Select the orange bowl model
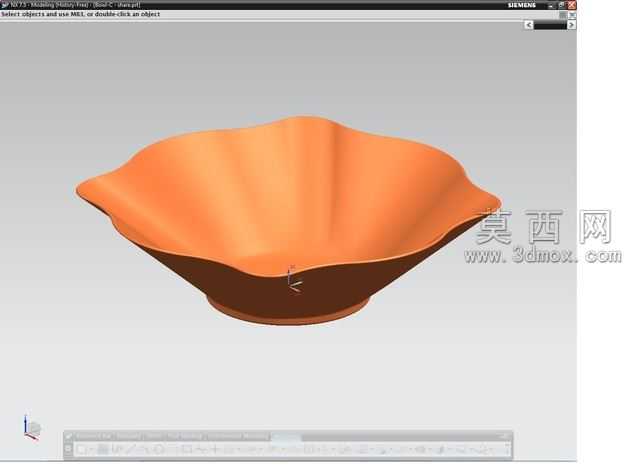The image size is (639, 469). (288, 219)
